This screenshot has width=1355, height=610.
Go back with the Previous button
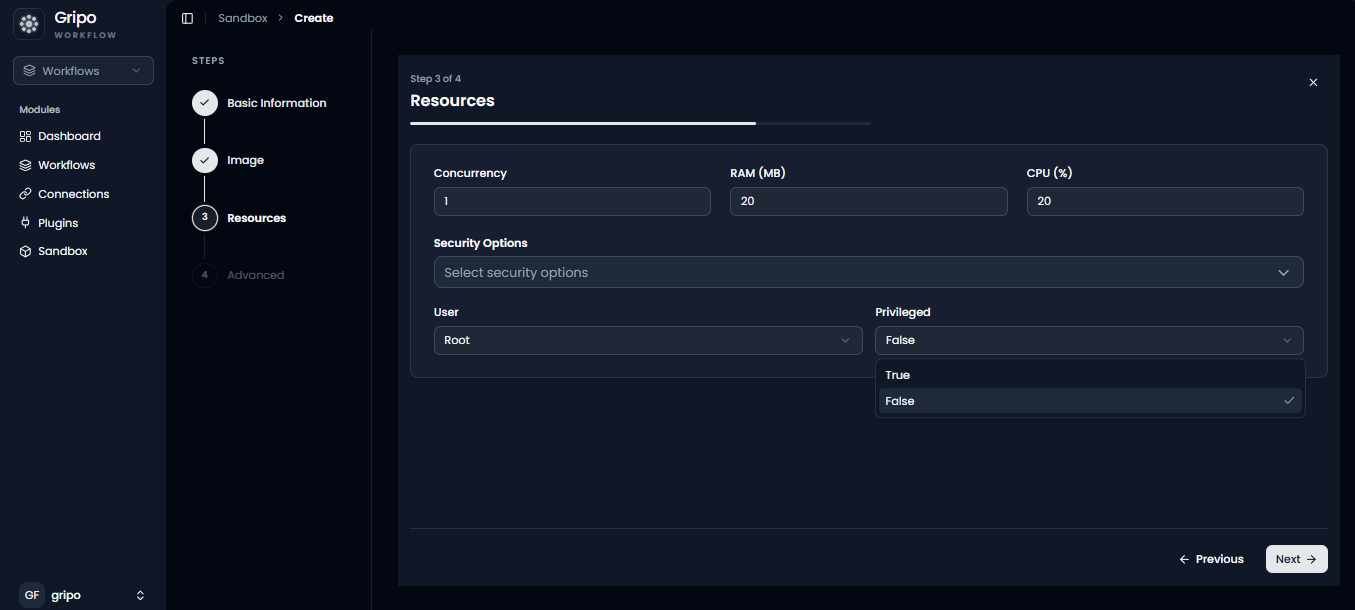click(x=1211, y=559)
